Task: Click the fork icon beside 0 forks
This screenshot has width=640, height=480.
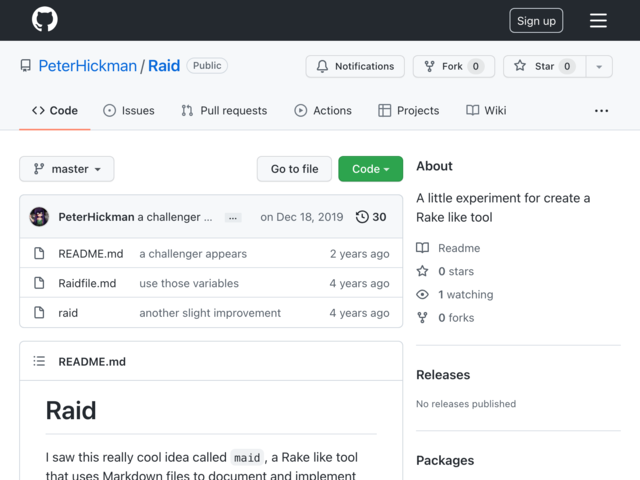Action: coord(422,318)
